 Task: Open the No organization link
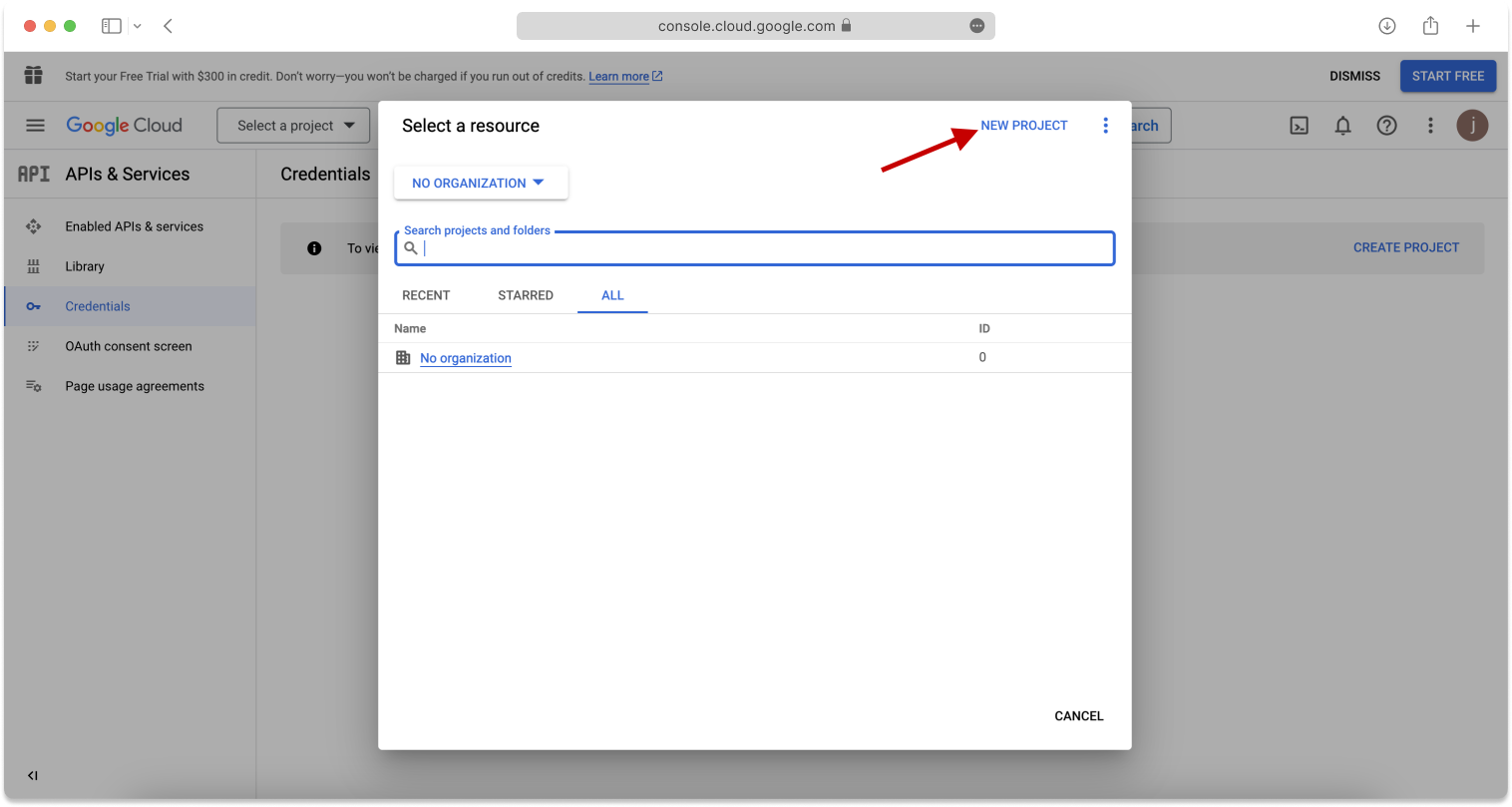[466, 358]
